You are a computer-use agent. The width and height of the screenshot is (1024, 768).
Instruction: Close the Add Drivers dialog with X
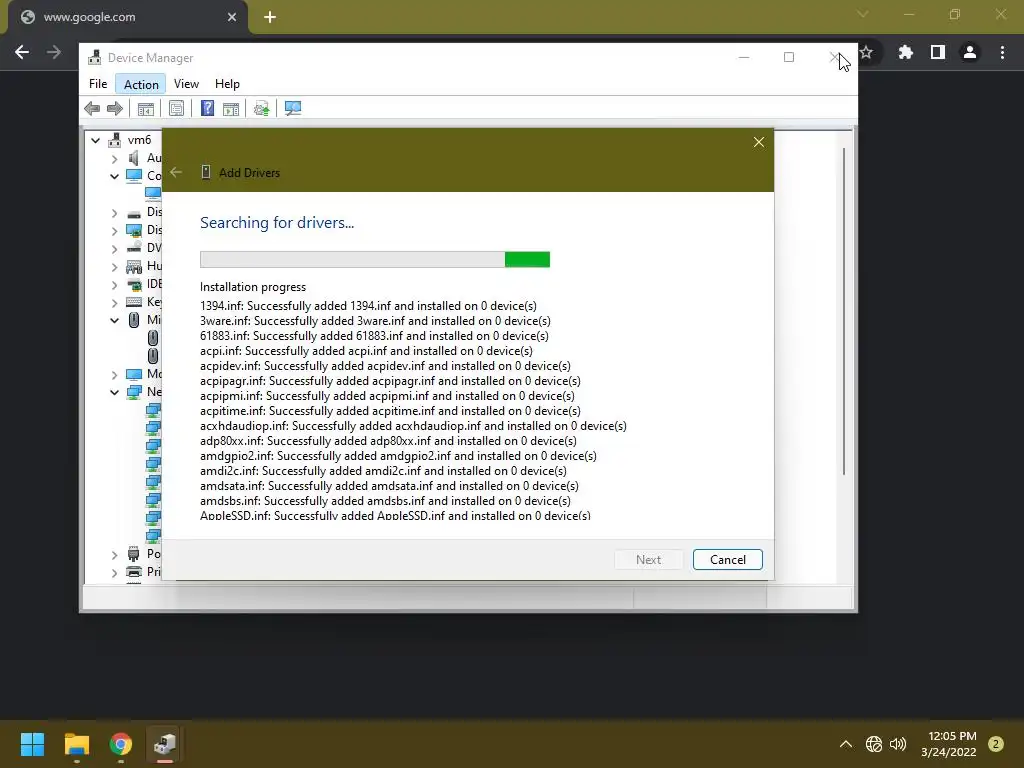pos(758,142)
